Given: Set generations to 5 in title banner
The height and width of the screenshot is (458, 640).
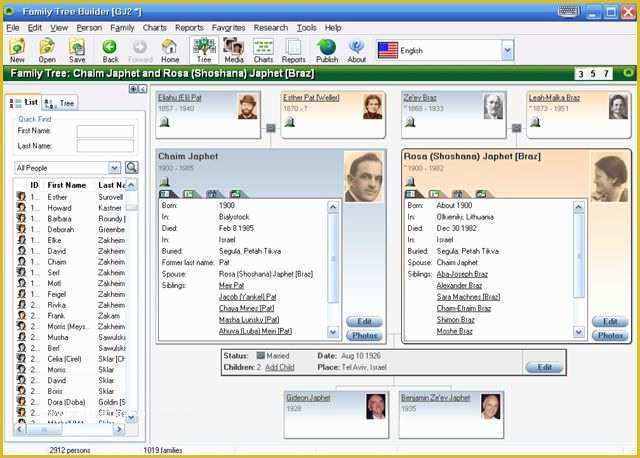Looking at the screenshot, I should tap(593, 74).
